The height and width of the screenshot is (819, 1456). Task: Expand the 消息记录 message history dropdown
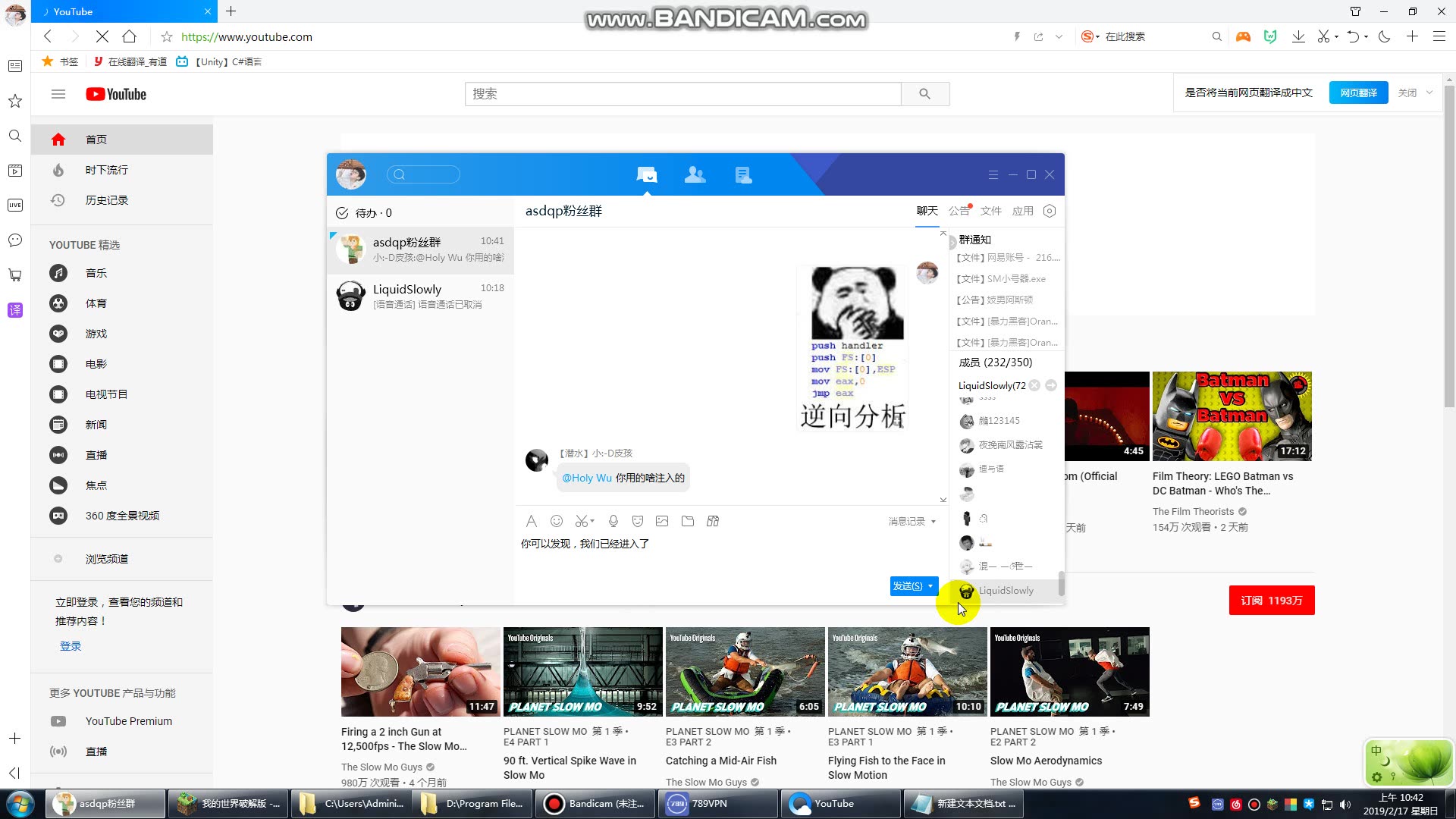[933, 522]
